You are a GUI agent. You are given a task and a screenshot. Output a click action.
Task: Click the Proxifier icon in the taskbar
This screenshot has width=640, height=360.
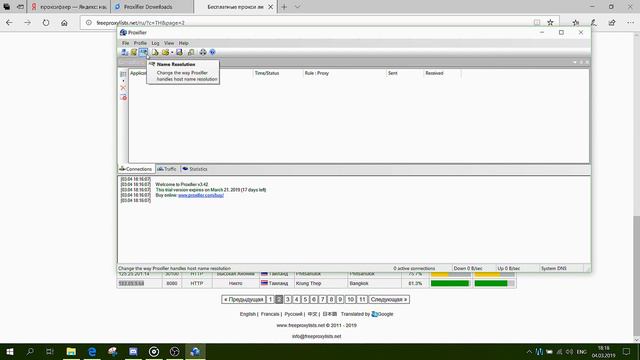(195, 351)
